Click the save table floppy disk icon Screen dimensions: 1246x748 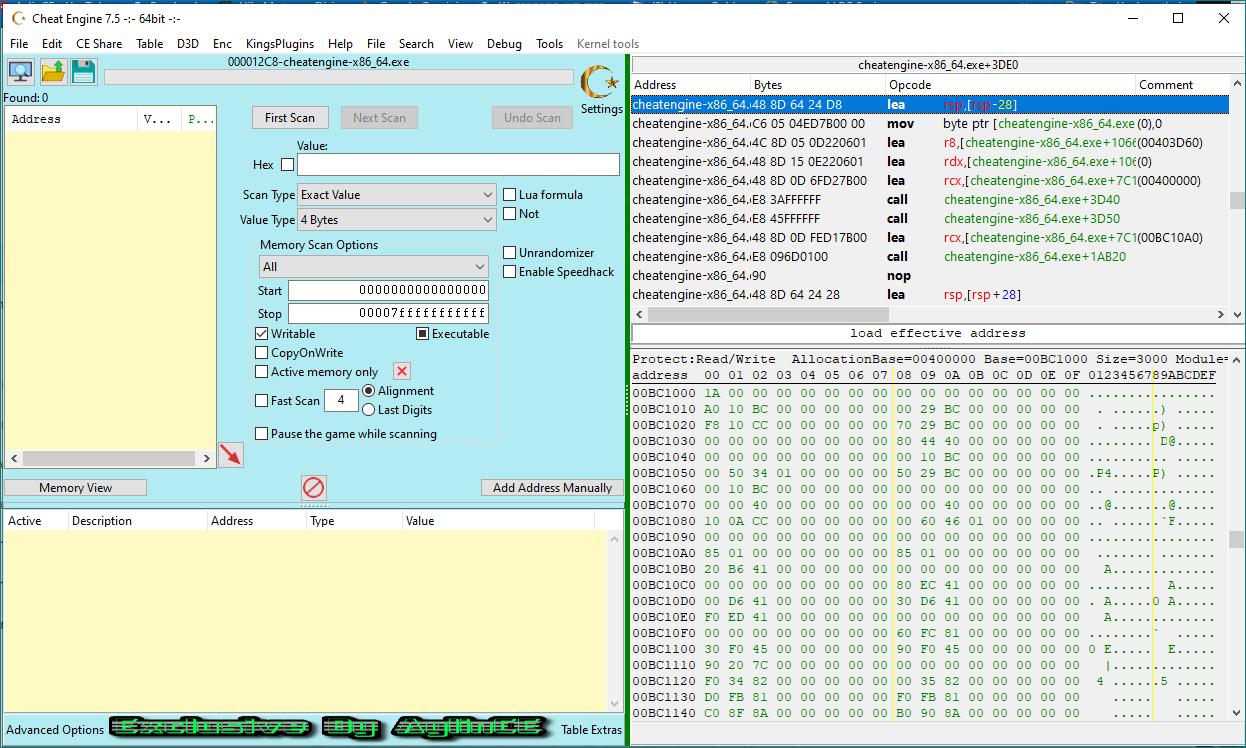[84, 72]
